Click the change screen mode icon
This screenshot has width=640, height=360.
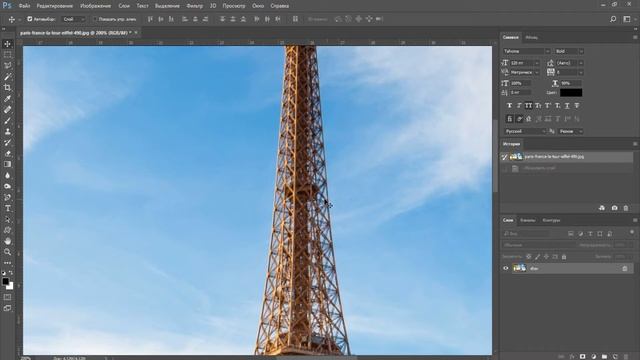click(7, 309)
